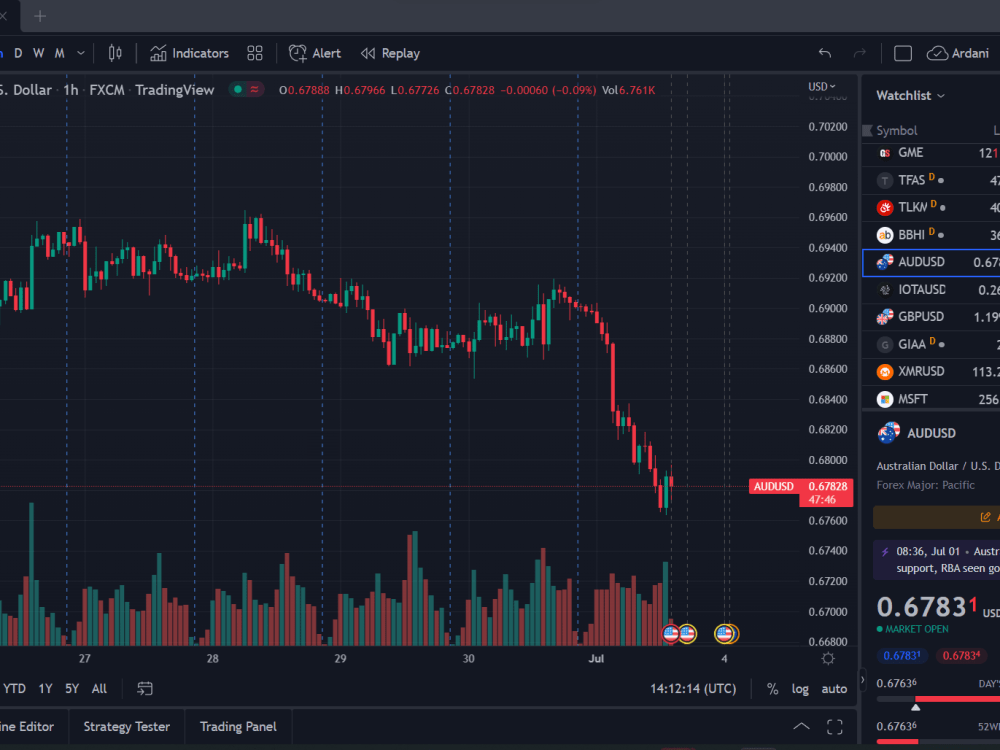Select GIAA in the watchlist
This screenshot has height=750, width=1000.
point(931,344)
